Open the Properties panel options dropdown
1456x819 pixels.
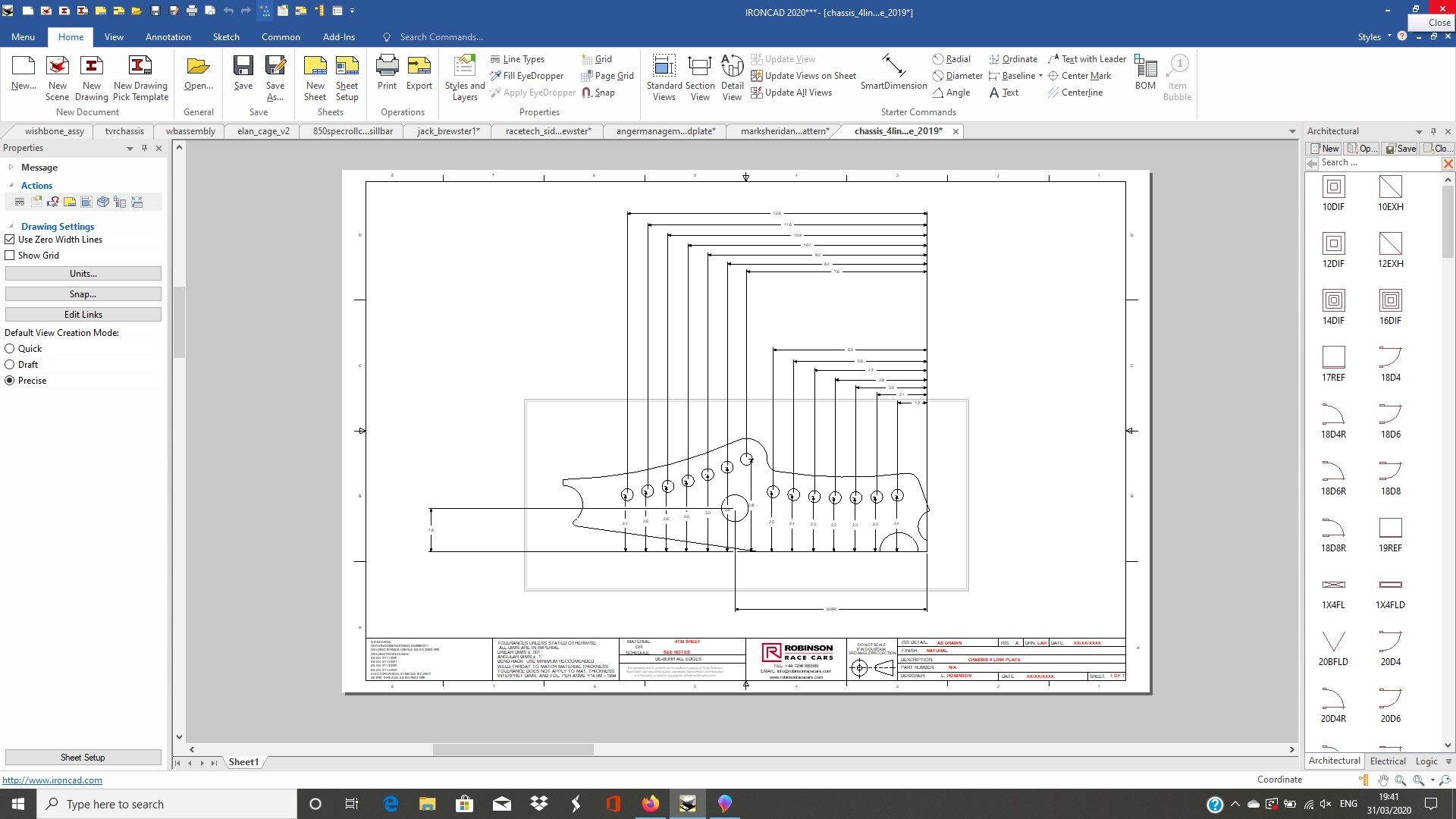tap(130, 149)
